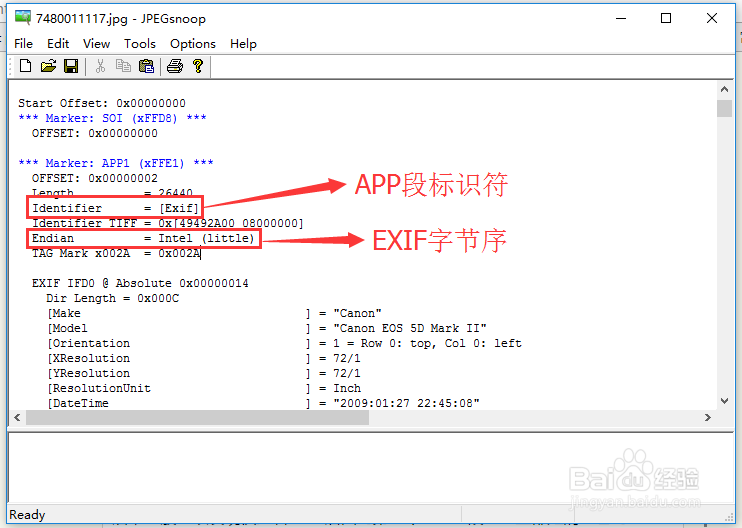Viewport: 742px width, 528px height.
Task: Print with the printer icon
Action: pos(175,66)
